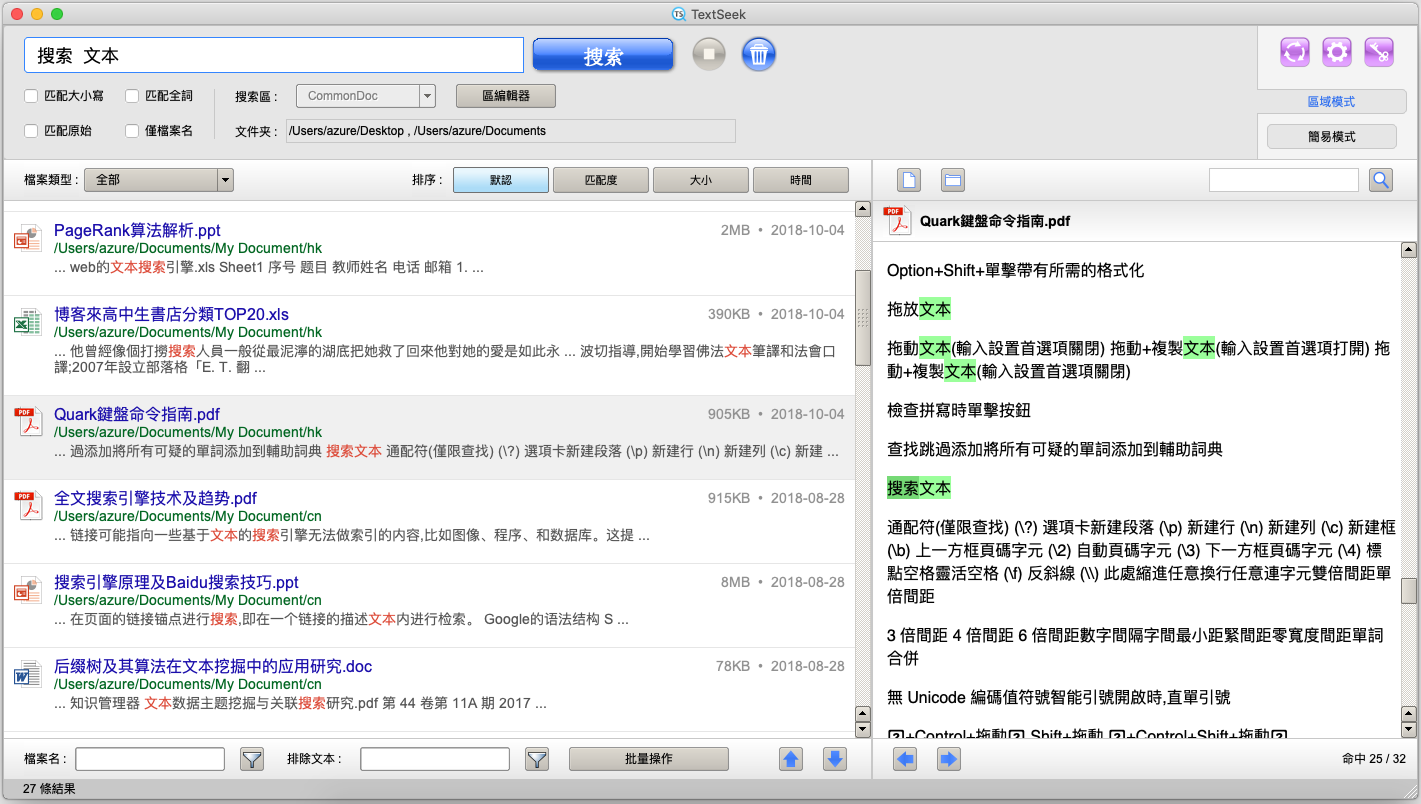This screenshot has width=1421, height=804.
Task: Click the magnifier icon in preview pane
Action: click(x=1381, y=180)
